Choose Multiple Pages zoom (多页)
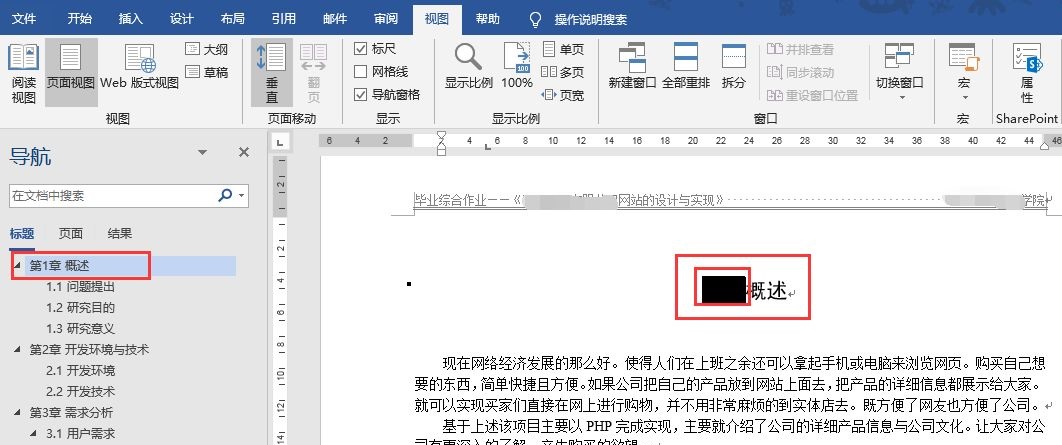The image size is (1062, 445). (x=564, y=72)
